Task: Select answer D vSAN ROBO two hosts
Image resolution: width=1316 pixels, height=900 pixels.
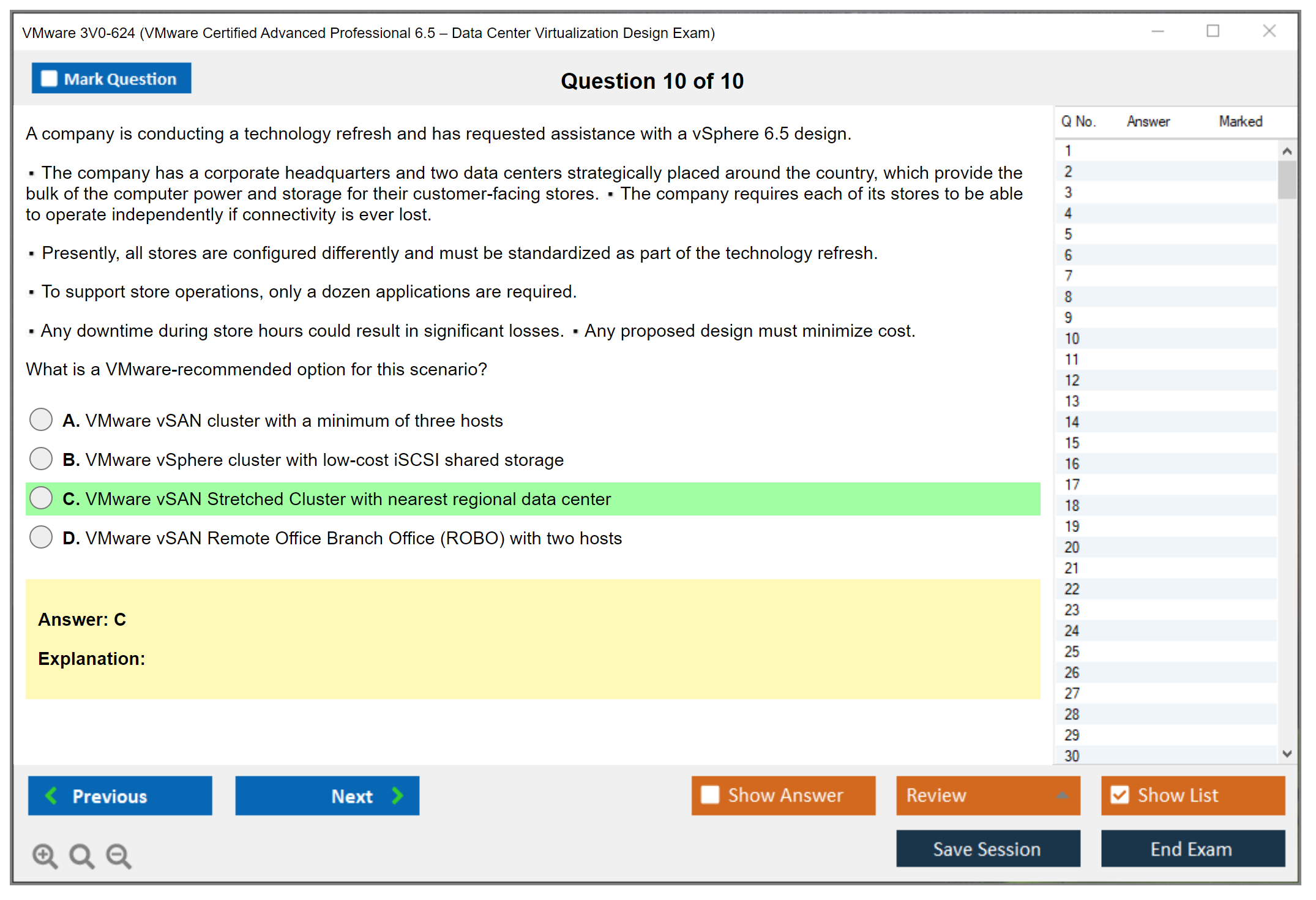Action: pyautogui.click(x=41, y=538)
